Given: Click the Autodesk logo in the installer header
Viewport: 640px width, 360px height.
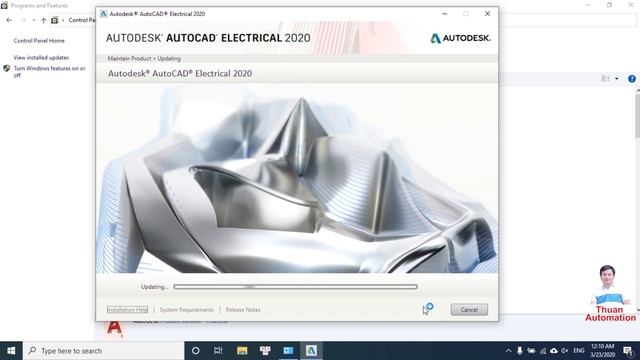Looking at the screenshot, I should coord(460,38).
